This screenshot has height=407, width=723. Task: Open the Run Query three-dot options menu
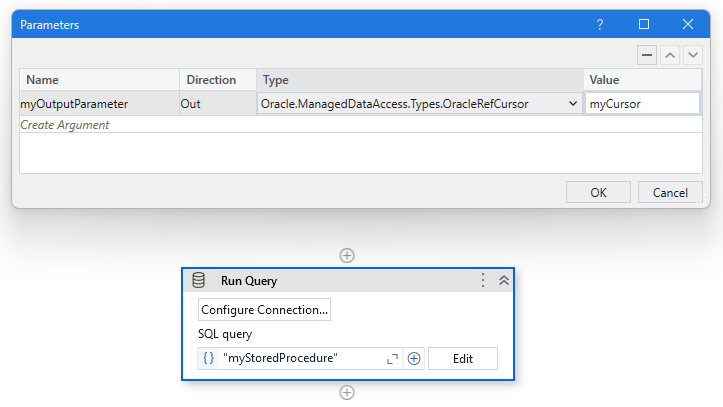(x=483, y=281)
